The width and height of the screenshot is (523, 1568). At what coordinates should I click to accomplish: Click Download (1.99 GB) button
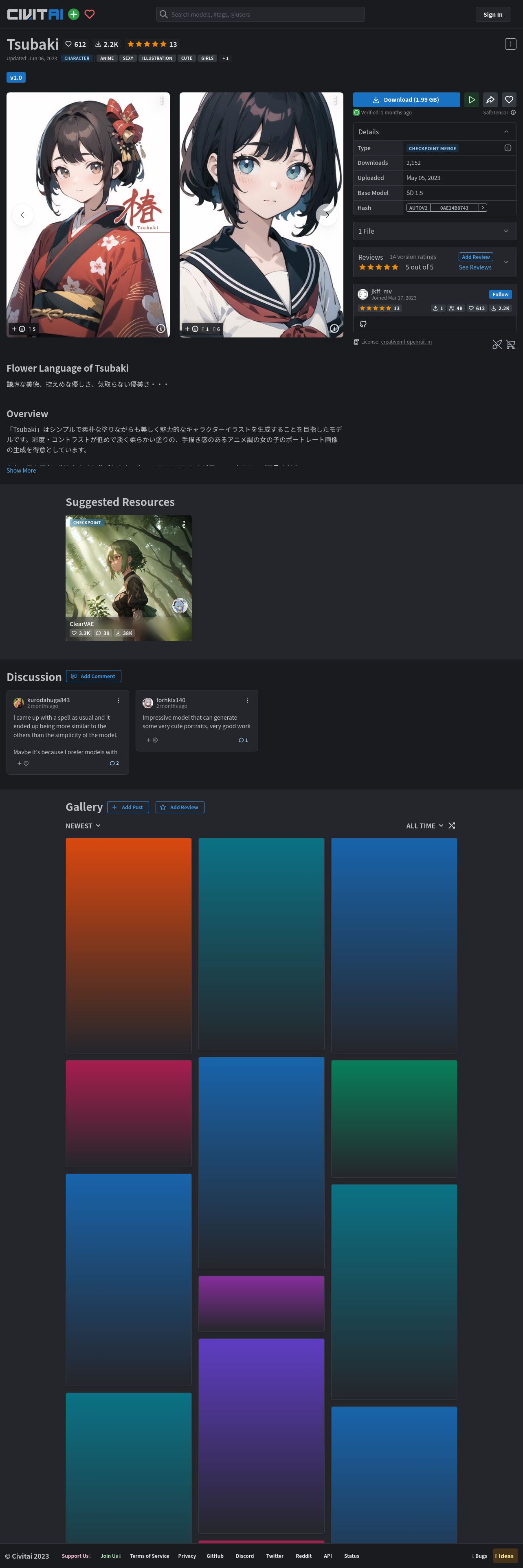(406, 100)
